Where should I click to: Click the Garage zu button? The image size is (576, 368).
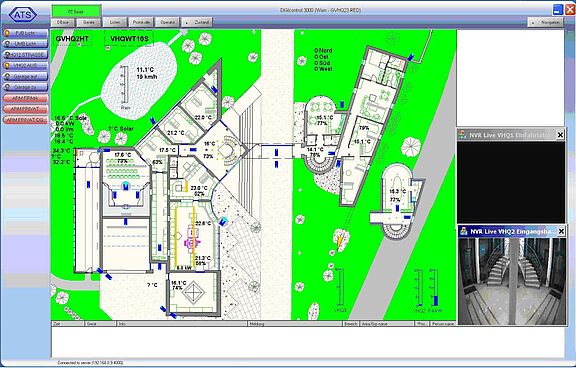pos(25,87)
